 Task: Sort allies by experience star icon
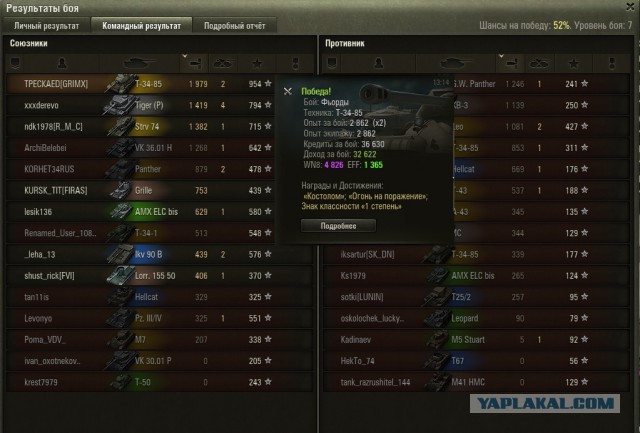(257, 63)
